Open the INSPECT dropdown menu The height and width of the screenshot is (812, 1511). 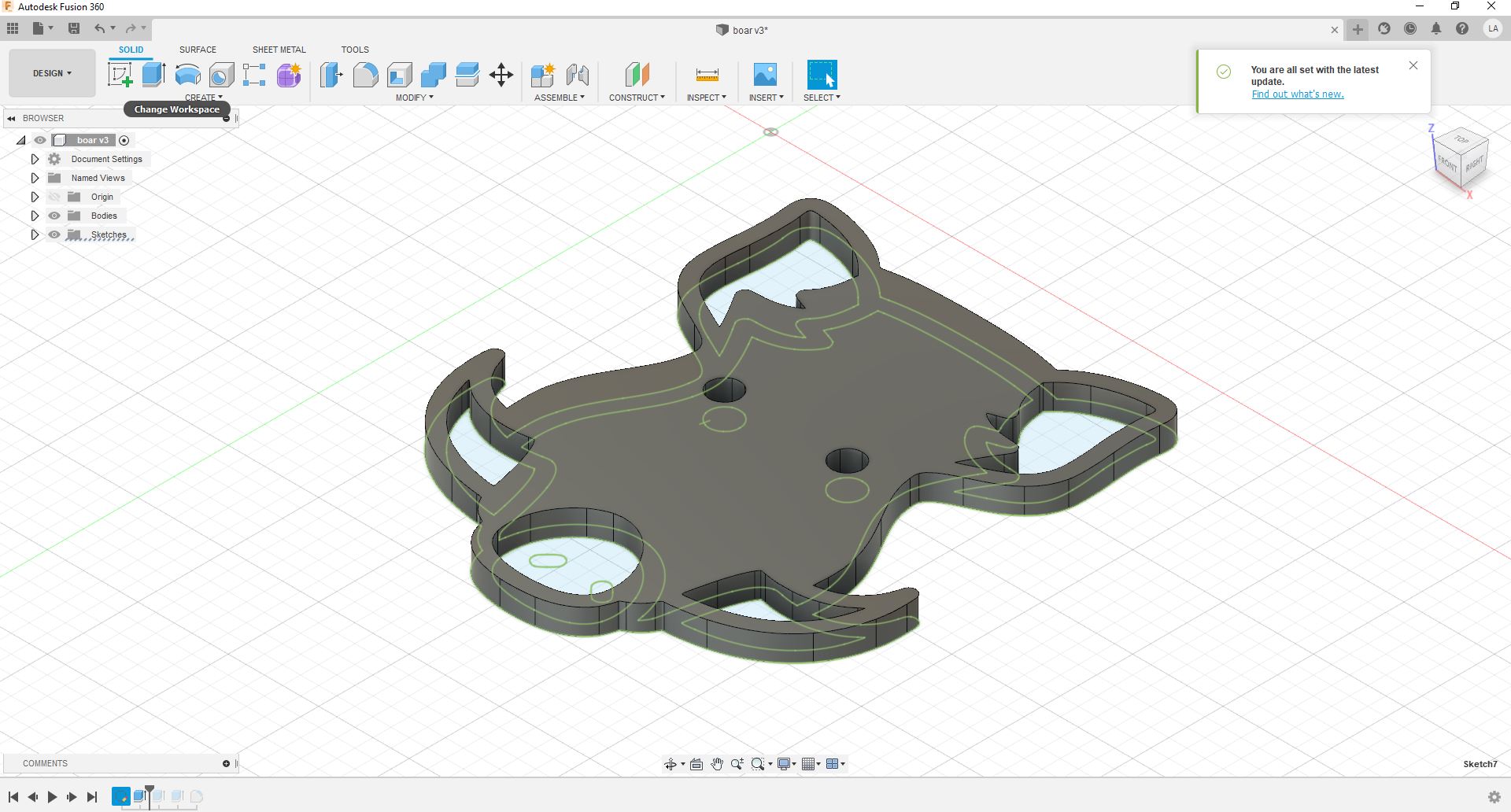point(707,98)
